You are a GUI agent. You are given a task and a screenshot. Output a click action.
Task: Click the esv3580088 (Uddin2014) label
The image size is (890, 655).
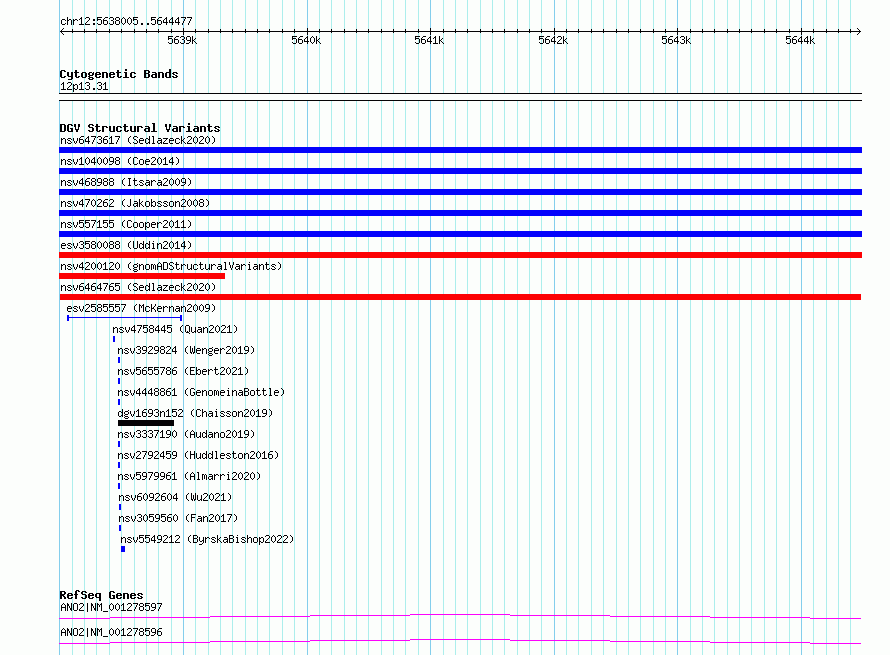126,245
